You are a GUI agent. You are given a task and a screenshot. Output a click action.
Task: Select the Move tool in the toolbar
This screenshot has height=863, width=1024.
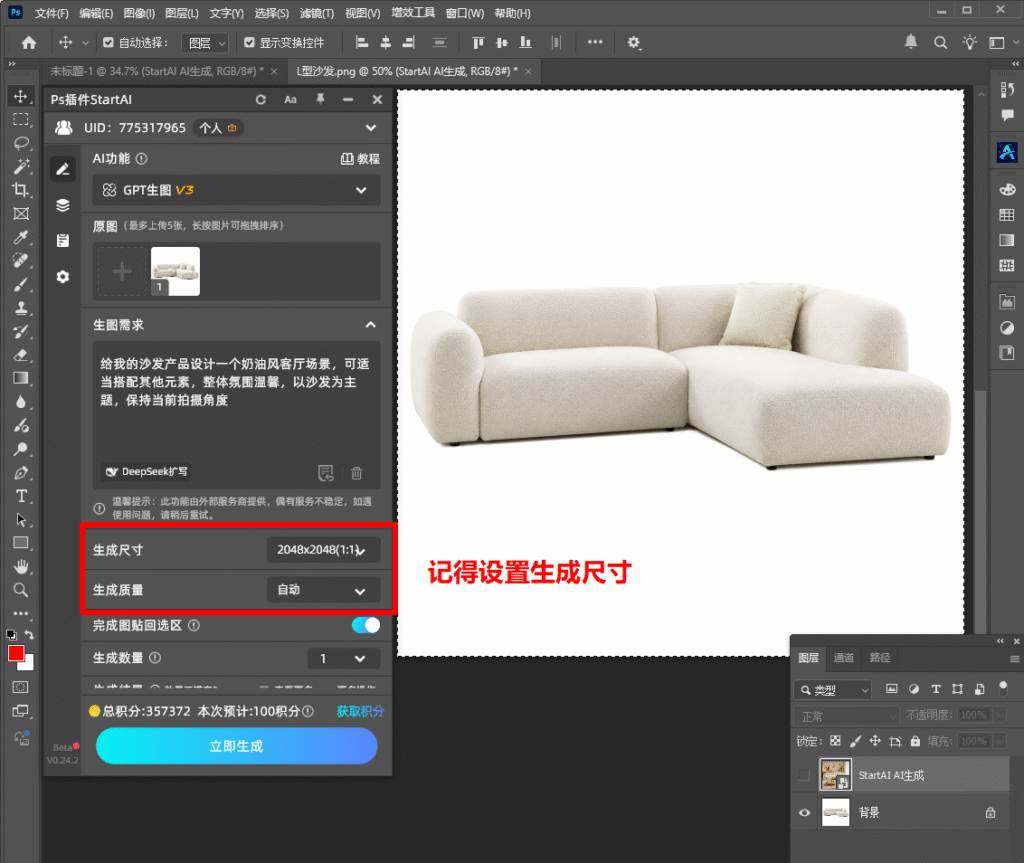tap(21, 96)
